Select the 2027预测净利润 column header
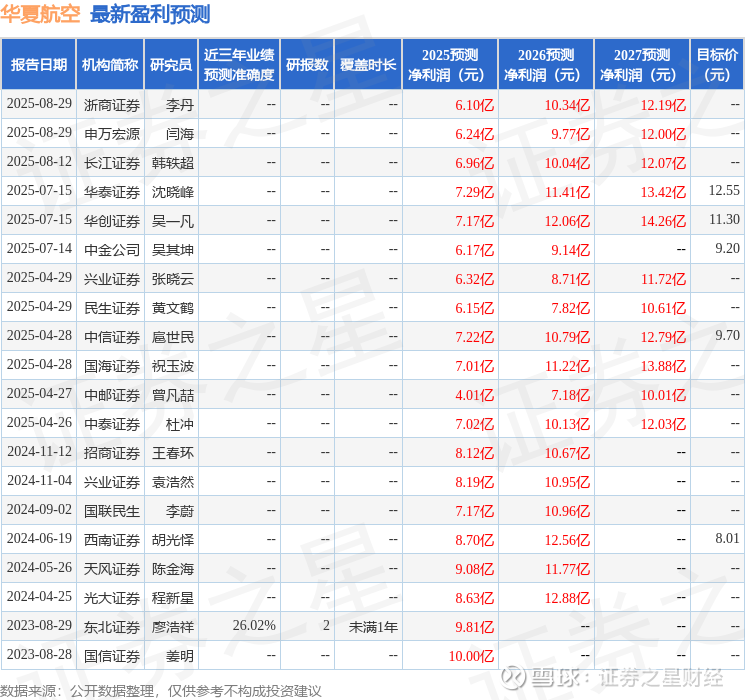The width and height of the screenshot is (745, 700). pos(642,65)
